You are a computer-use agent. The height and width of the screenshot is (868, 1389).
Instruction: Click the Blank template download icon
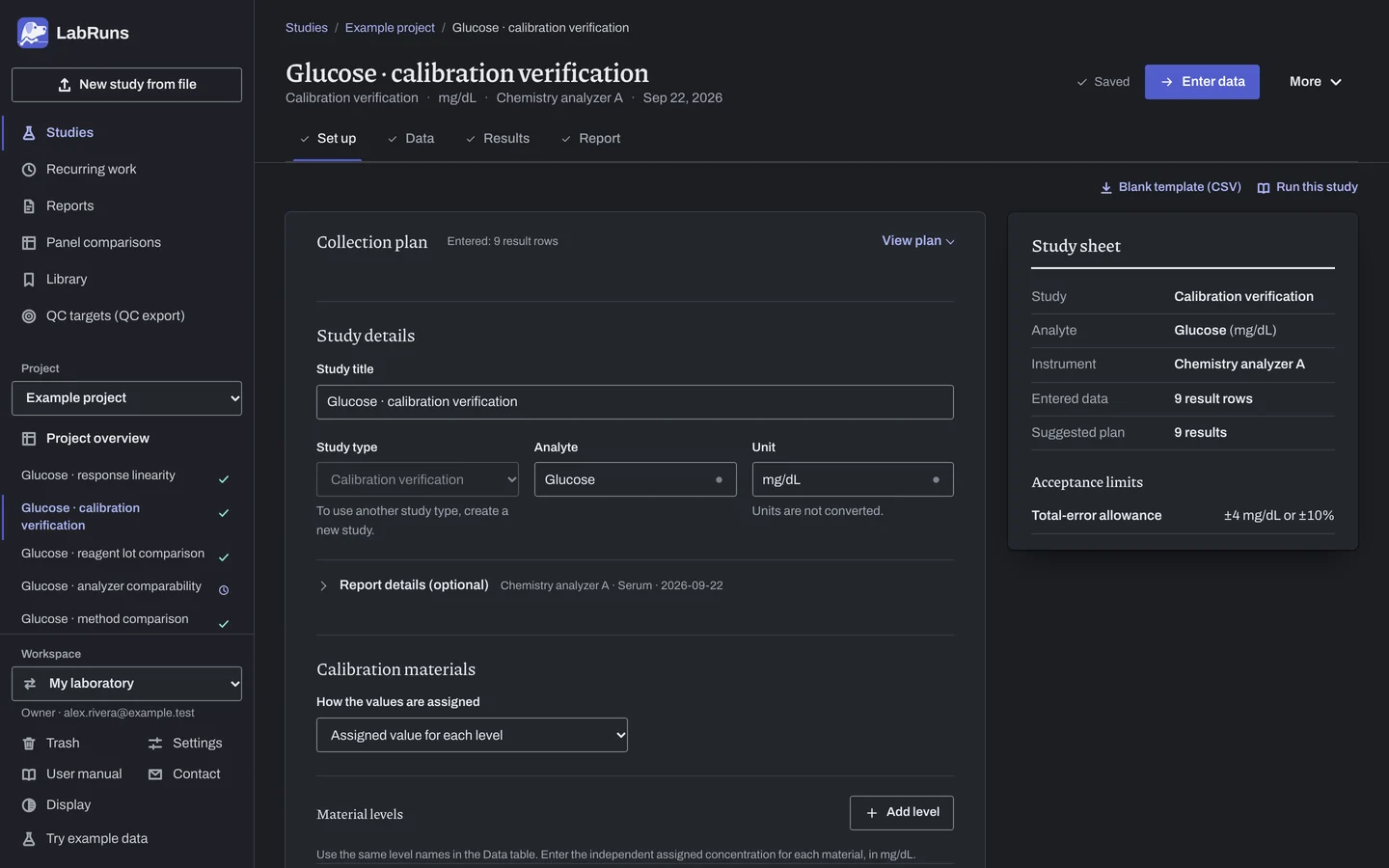point(1106,188)
